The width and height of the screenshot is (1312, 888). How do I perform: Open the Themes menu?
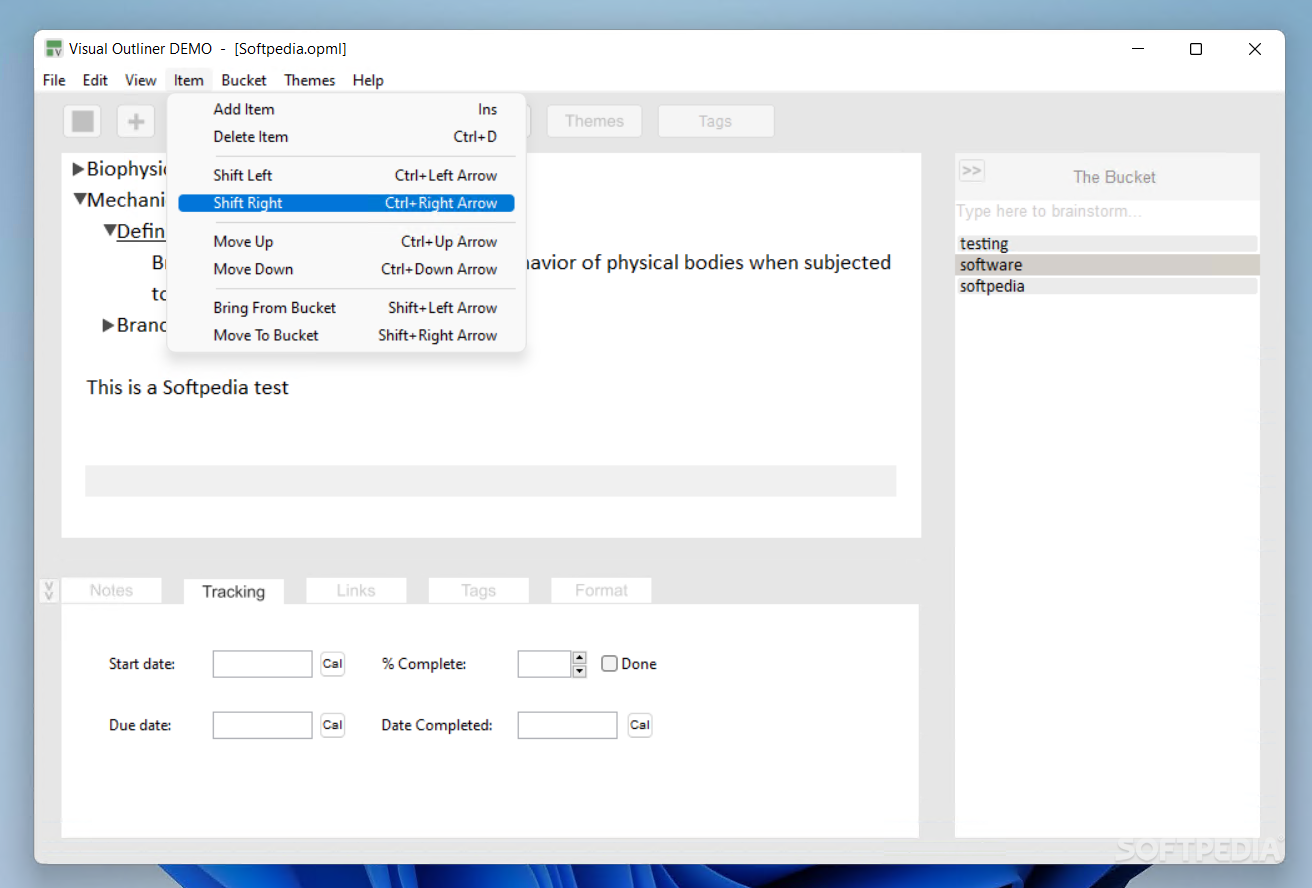pyautogui.click(x=310, y=80)
